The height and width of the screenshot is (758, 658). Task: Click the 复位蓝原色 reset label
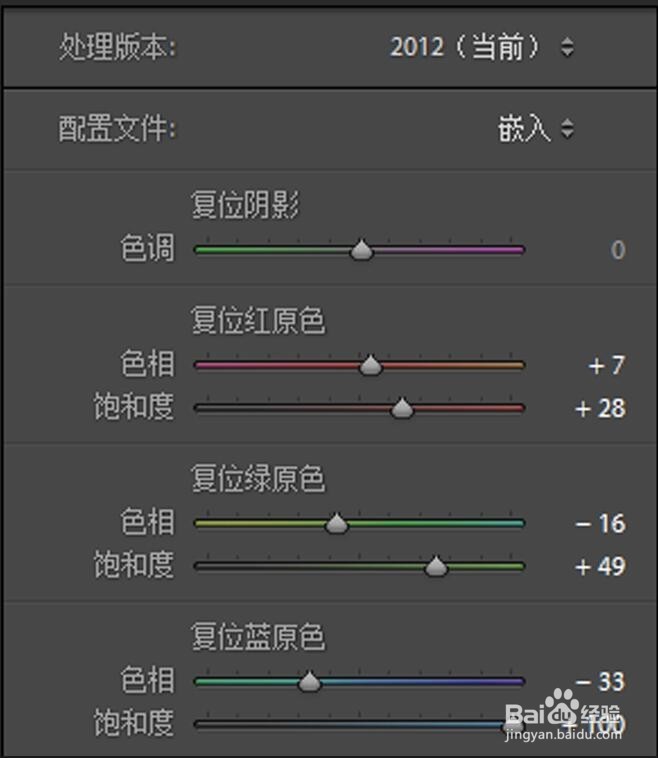click(258, 637)
